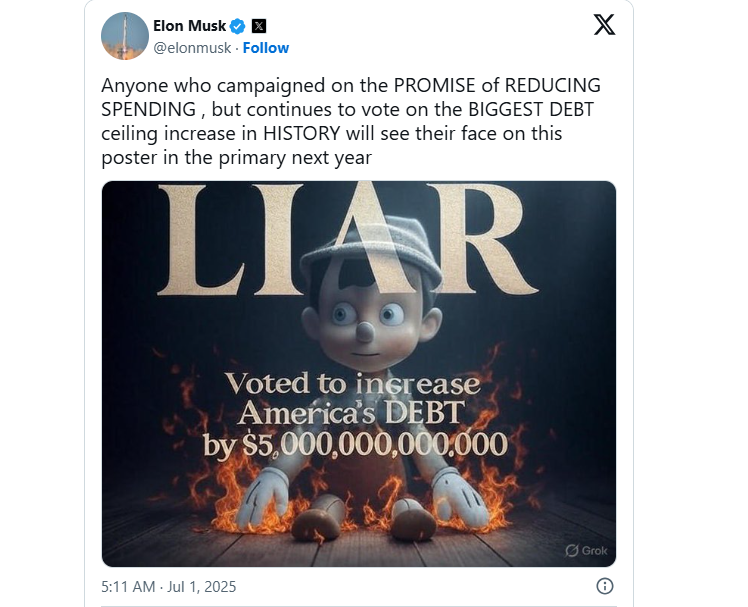Click the blue verified checkmark badge
The height and width of the screenshot is (607, 748).
tap(238, 26)
